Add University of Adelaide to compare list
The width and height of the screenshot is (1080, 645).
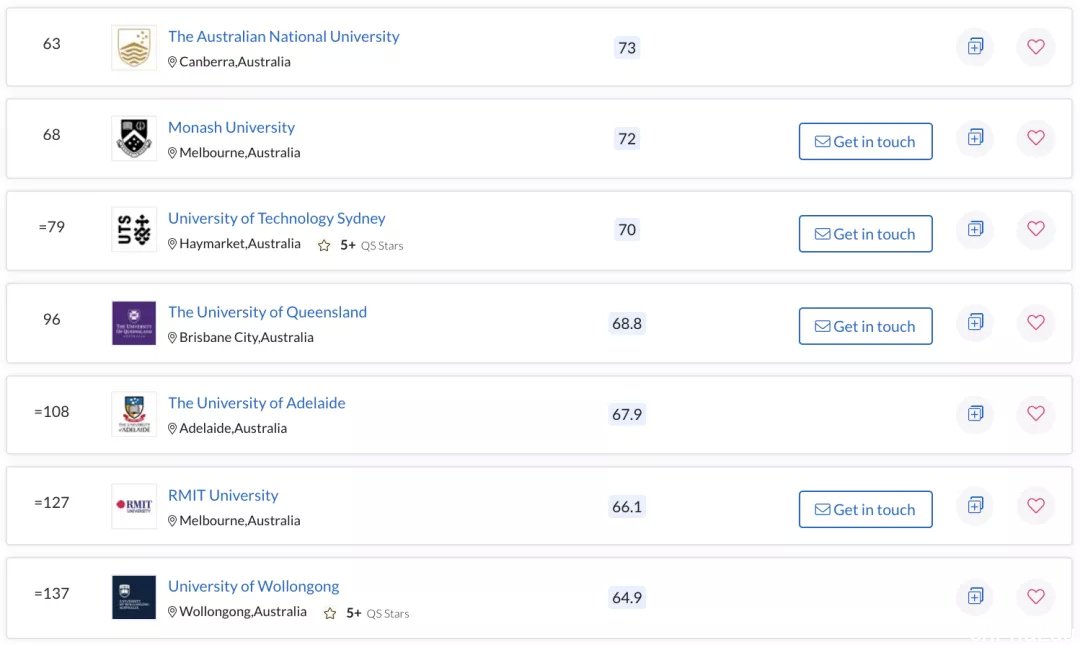coord(975,413)
